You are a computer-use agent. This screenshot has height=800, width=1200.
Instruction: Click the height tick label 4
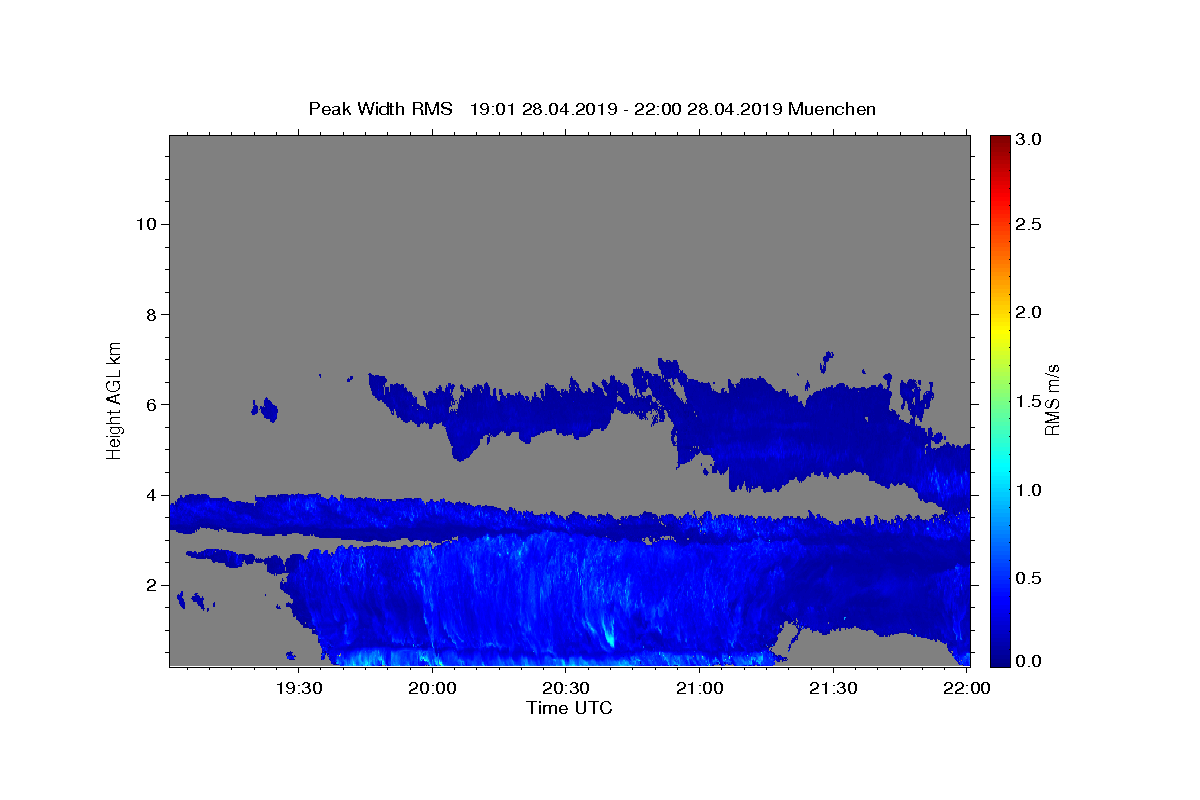coord(152,495)
